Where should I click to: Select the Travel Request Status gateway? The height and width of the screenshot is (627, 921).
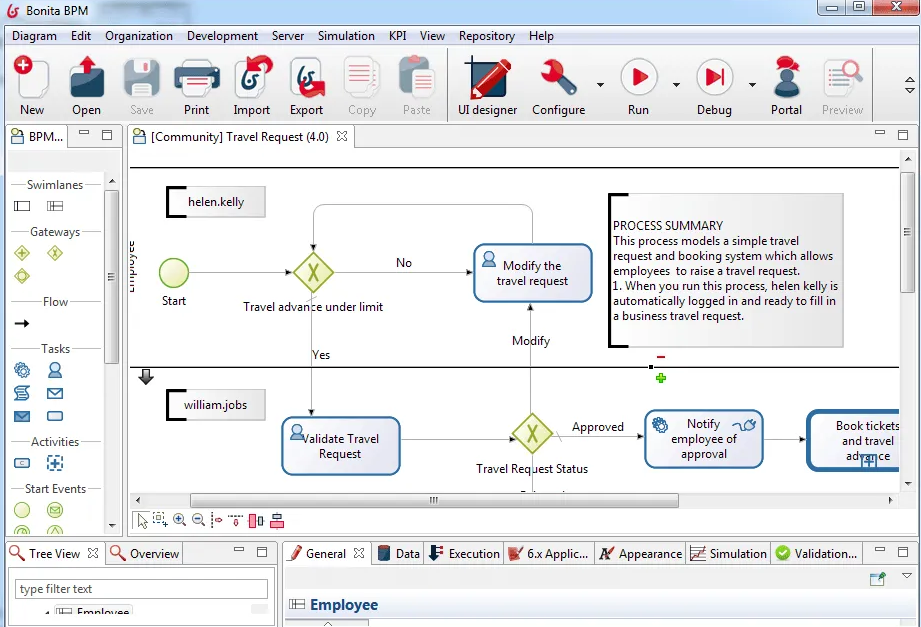tap(532, 434)
